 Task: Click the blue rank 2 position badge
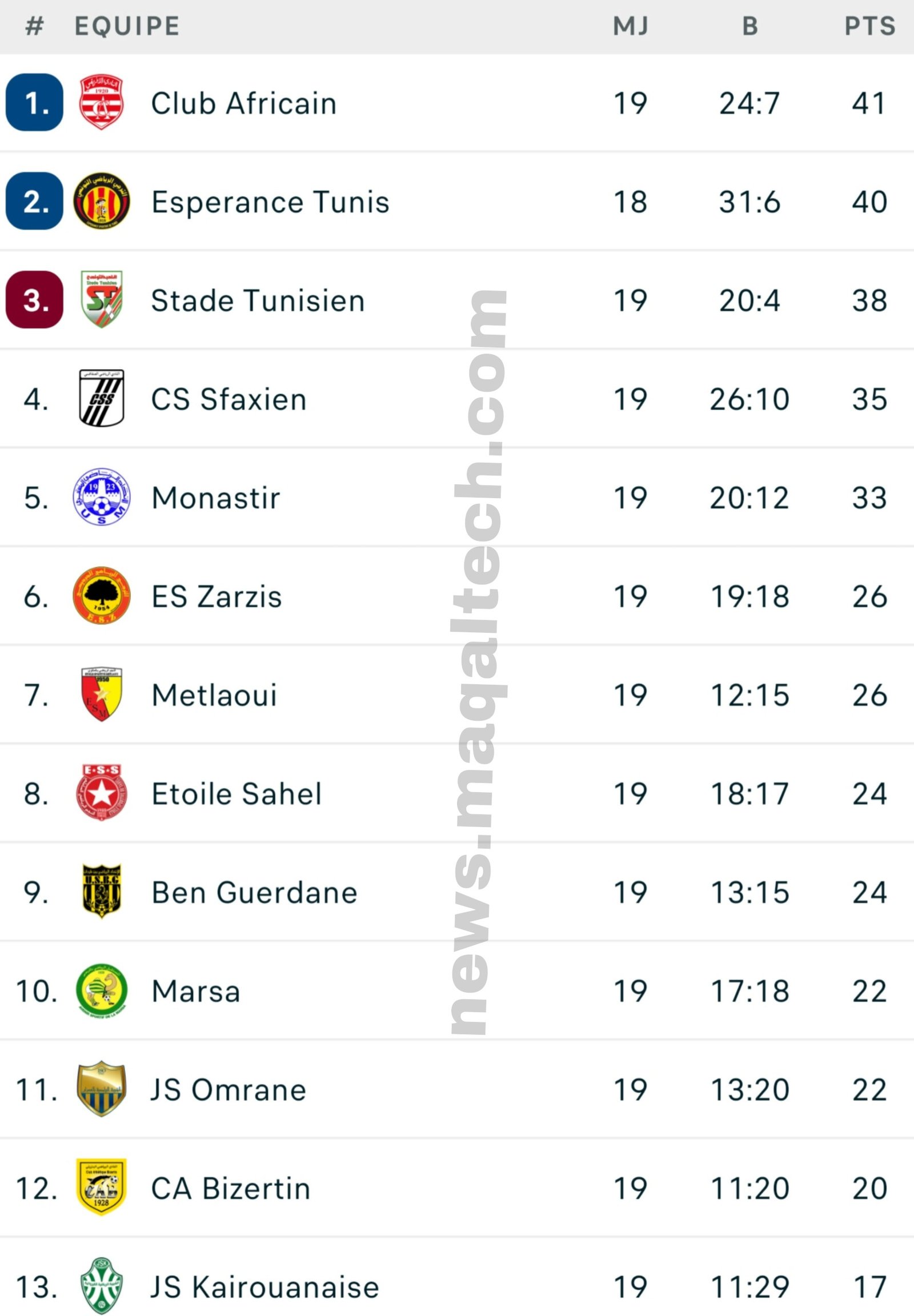click(34, 201)
